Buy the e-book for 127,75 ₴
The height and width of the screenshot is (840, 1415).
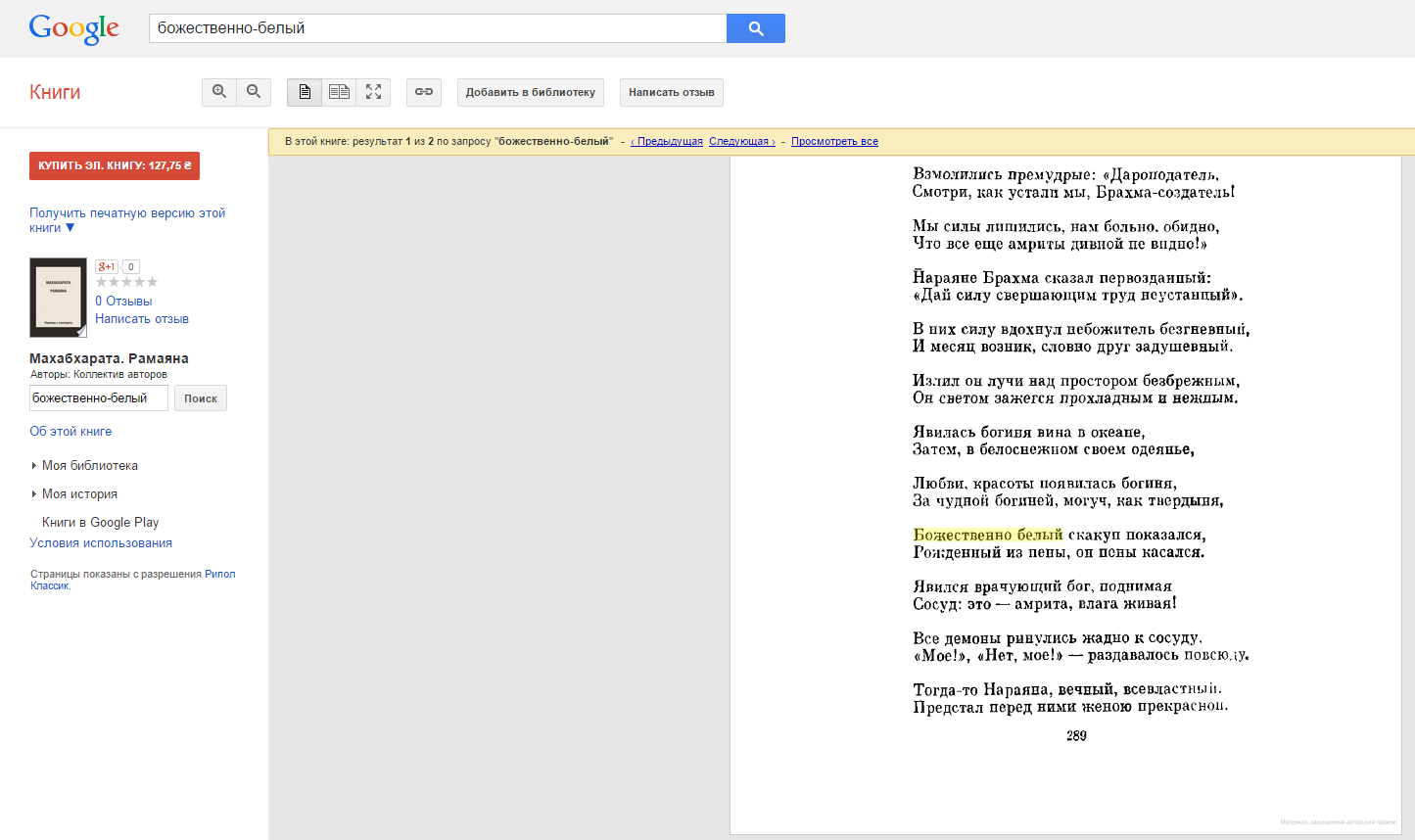point(115,166)
